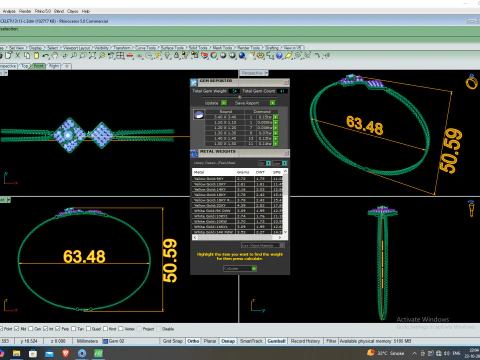The width and height of the screenshot is (480, 360).
Task: Click the metal list vertical scrollbar down arrow
Action: tap(285, 232)
